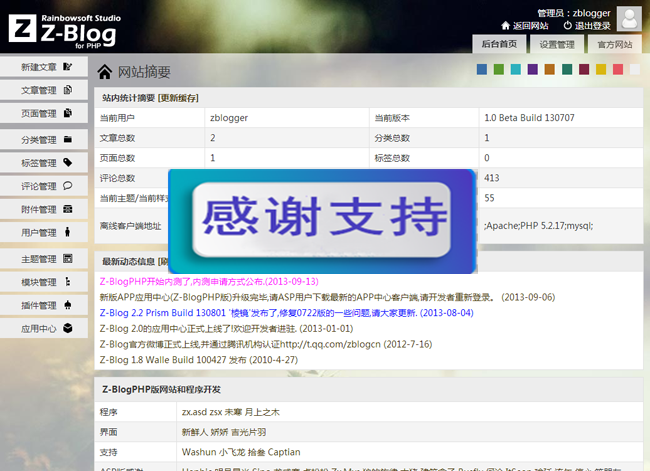Screen dimensions: 650x471
Task: Select the purple color theme swatch
Action: pos(533,69)
